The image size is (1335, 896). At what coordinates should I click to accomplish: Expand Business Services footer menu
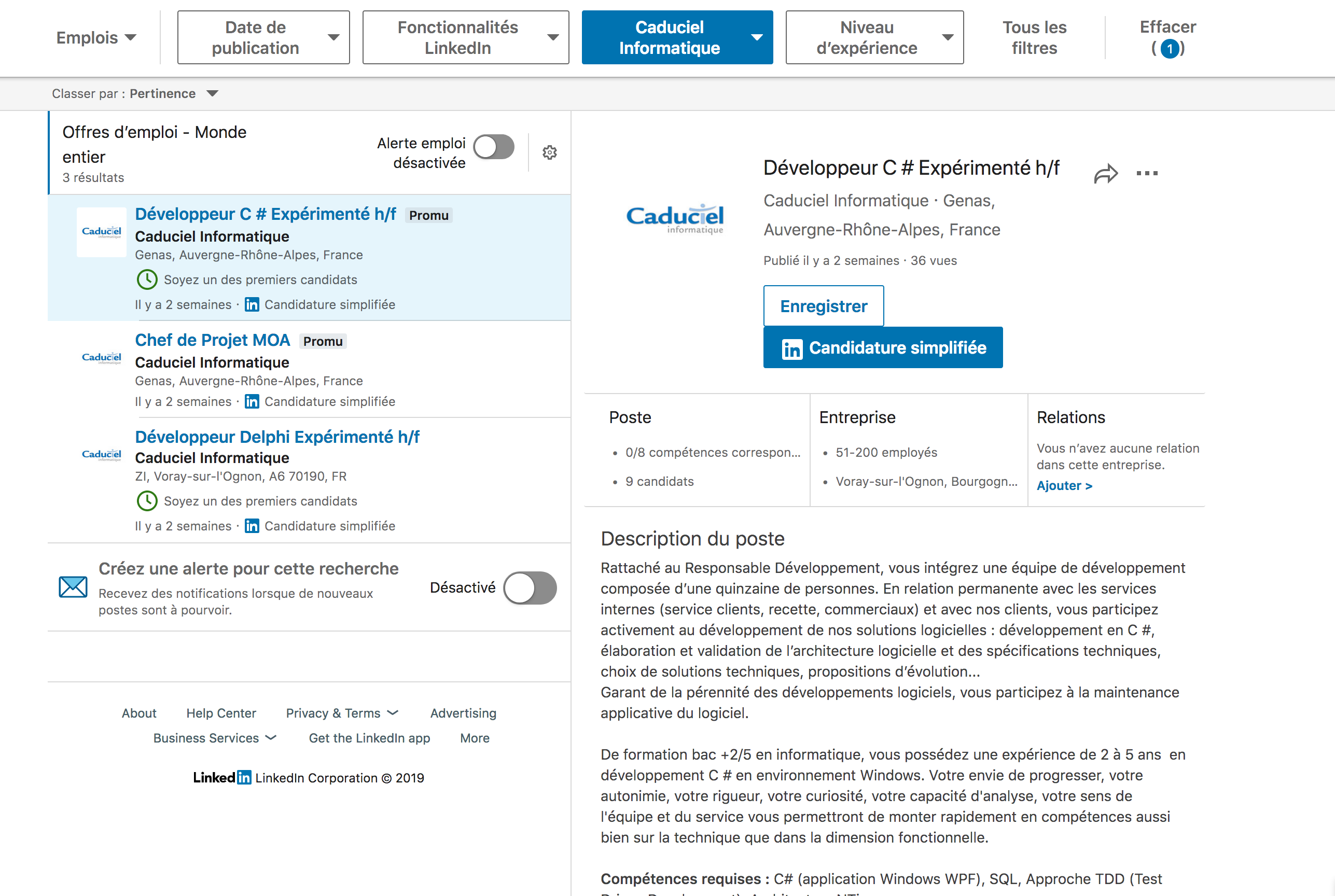(x=215, y=738)
